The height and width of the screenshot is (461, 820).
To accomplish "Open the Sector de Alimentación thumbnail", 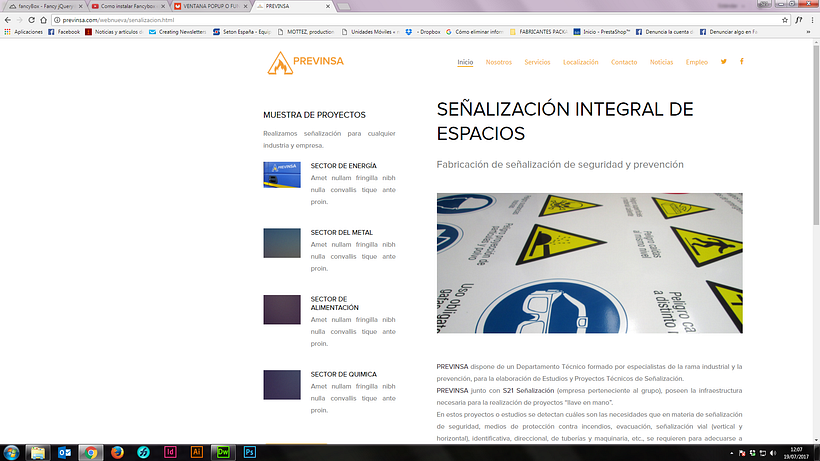I will (282, 309).
